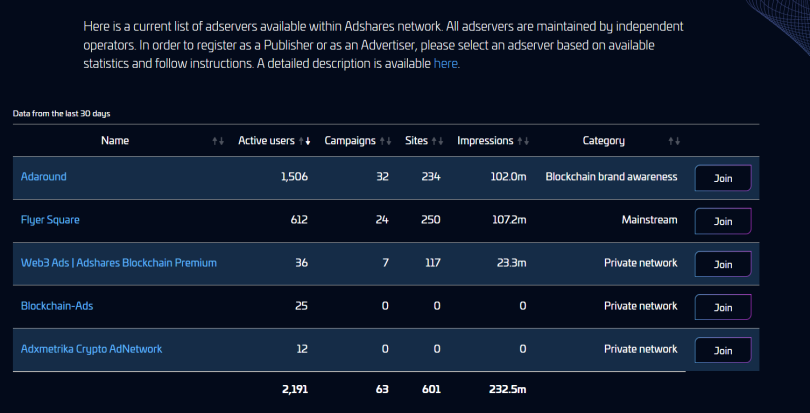Image resolution: width=810 pixels, height=413 pixels.
Task: Click Join on Blockchain-Ads row
Action: pyautogui.click(x=723, y=307)
